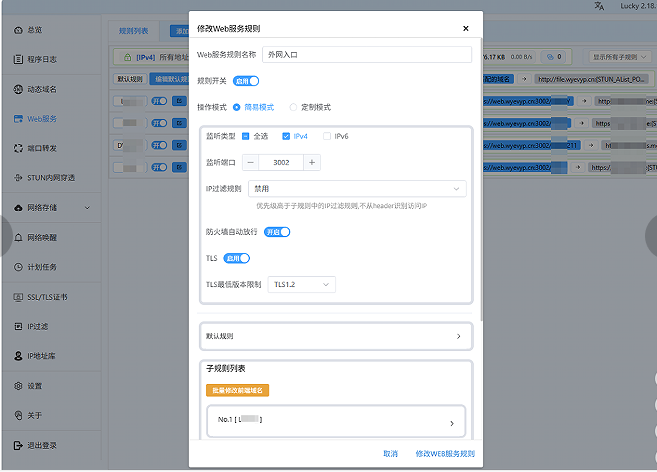Expand the 默认规则 section
This screenshot has width=657, height=472.
coord(335,337)
